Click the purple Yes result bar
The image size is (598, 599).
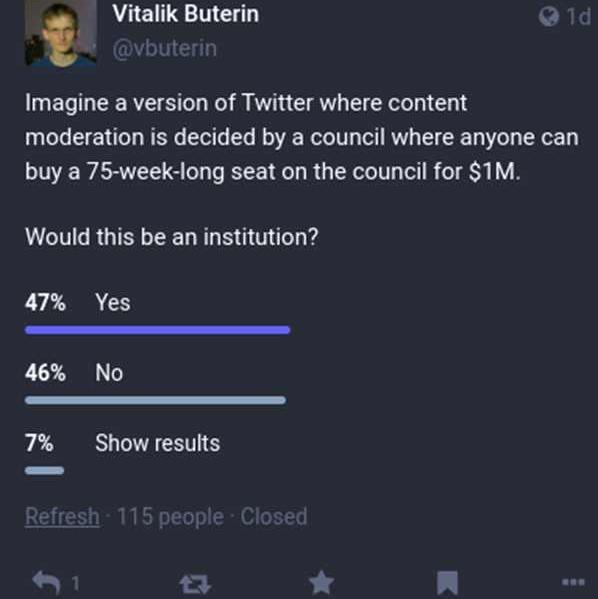point(157,330)
